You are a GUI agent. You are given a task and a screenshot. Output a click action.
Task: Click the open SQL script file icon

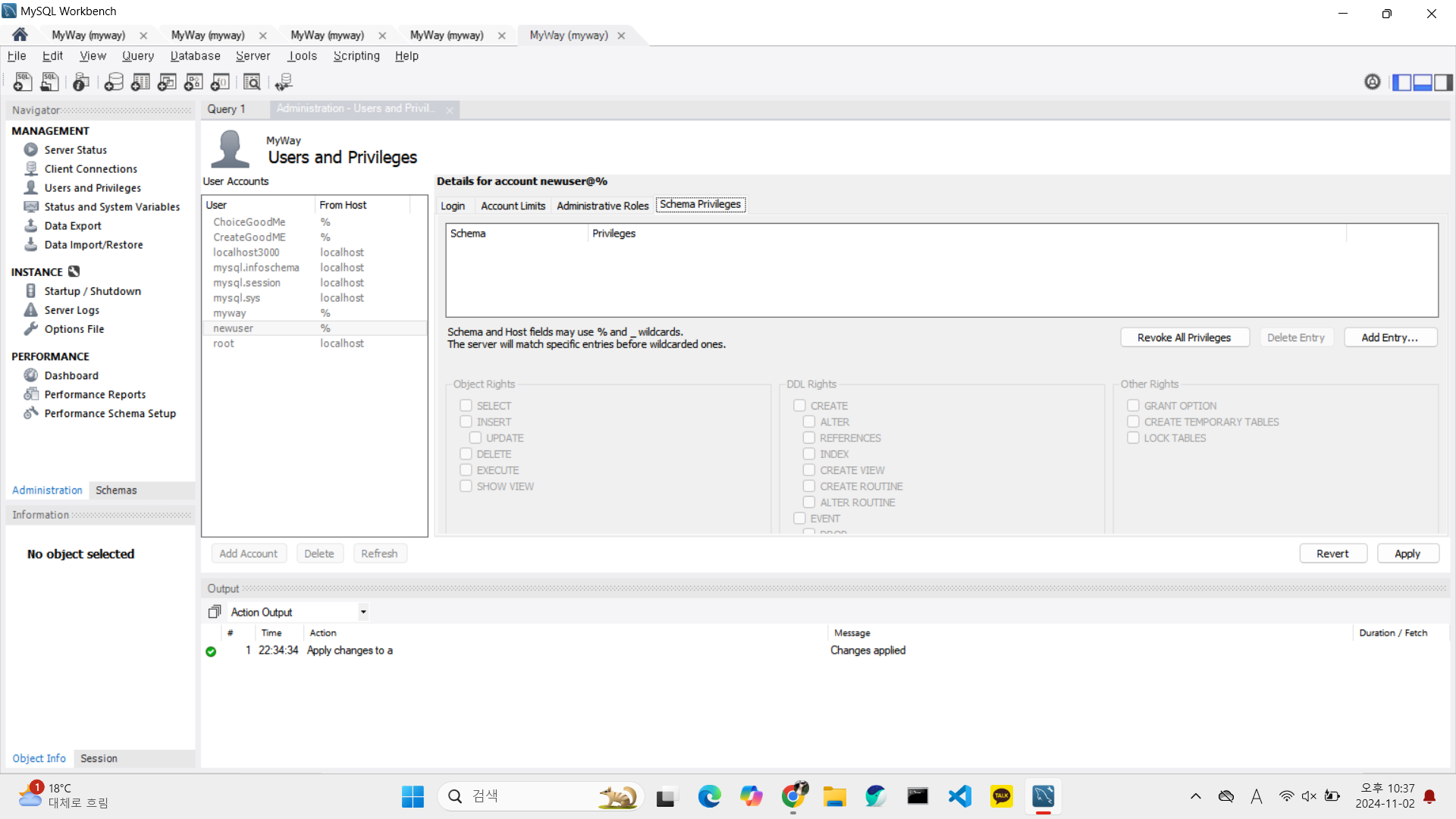[x=50, y=82]
